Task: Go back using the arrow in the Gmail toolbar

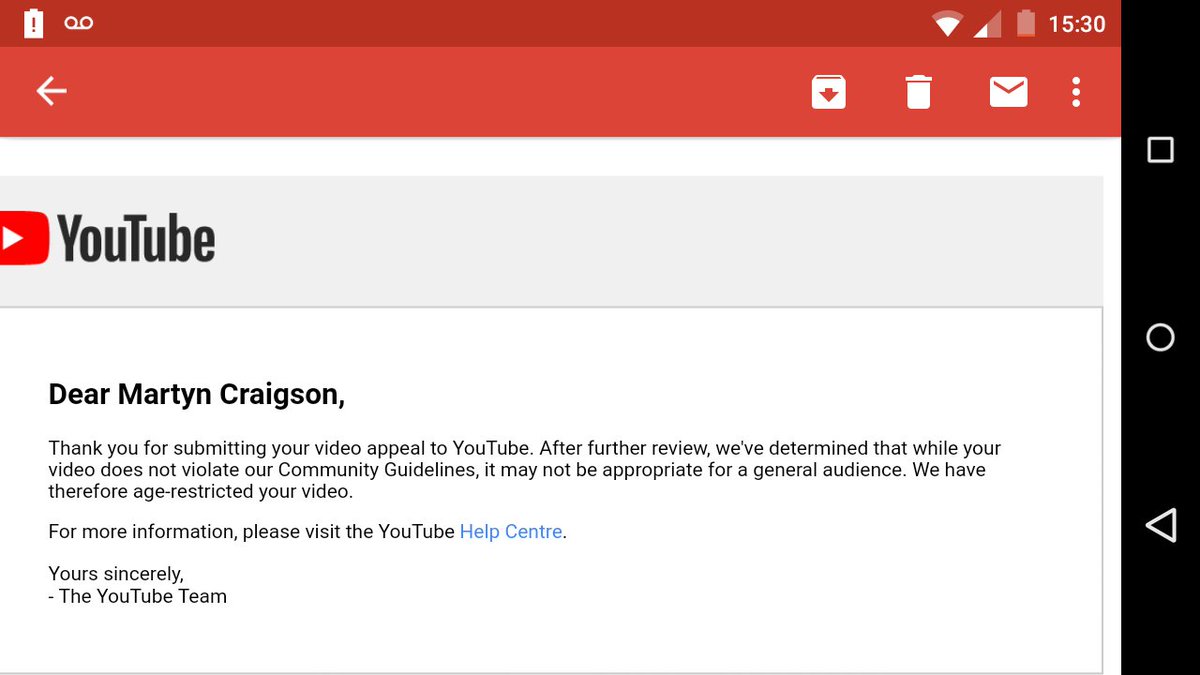Action: tap(51, 91)
